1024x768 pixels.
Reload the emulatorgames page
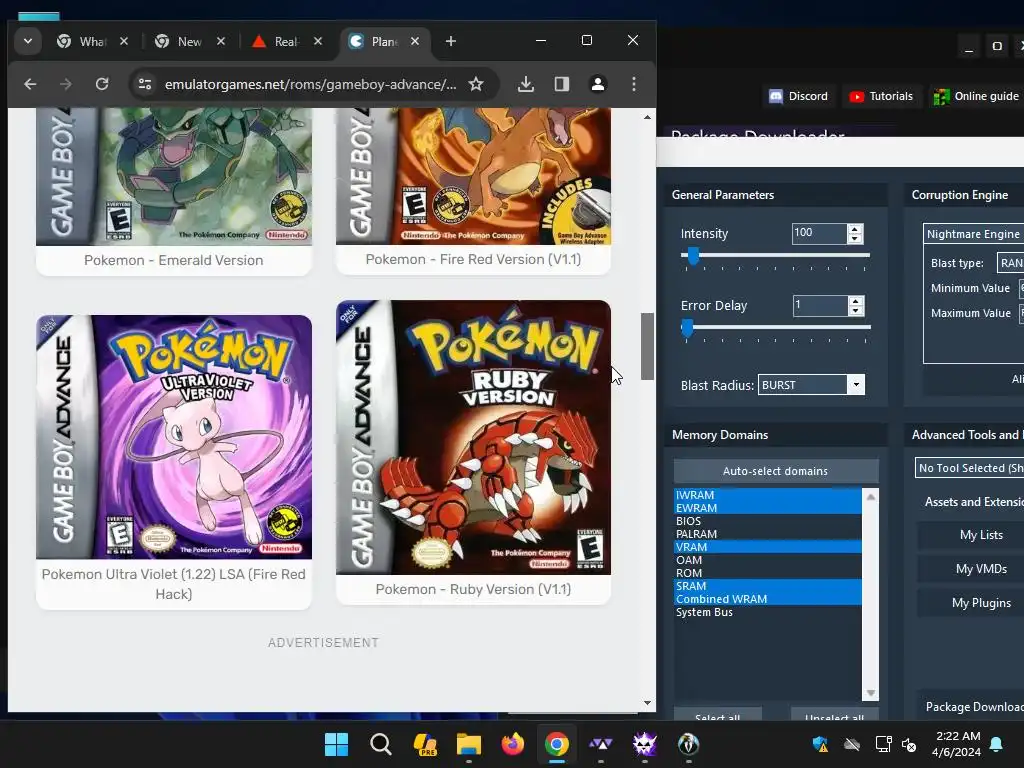(102, 84)
